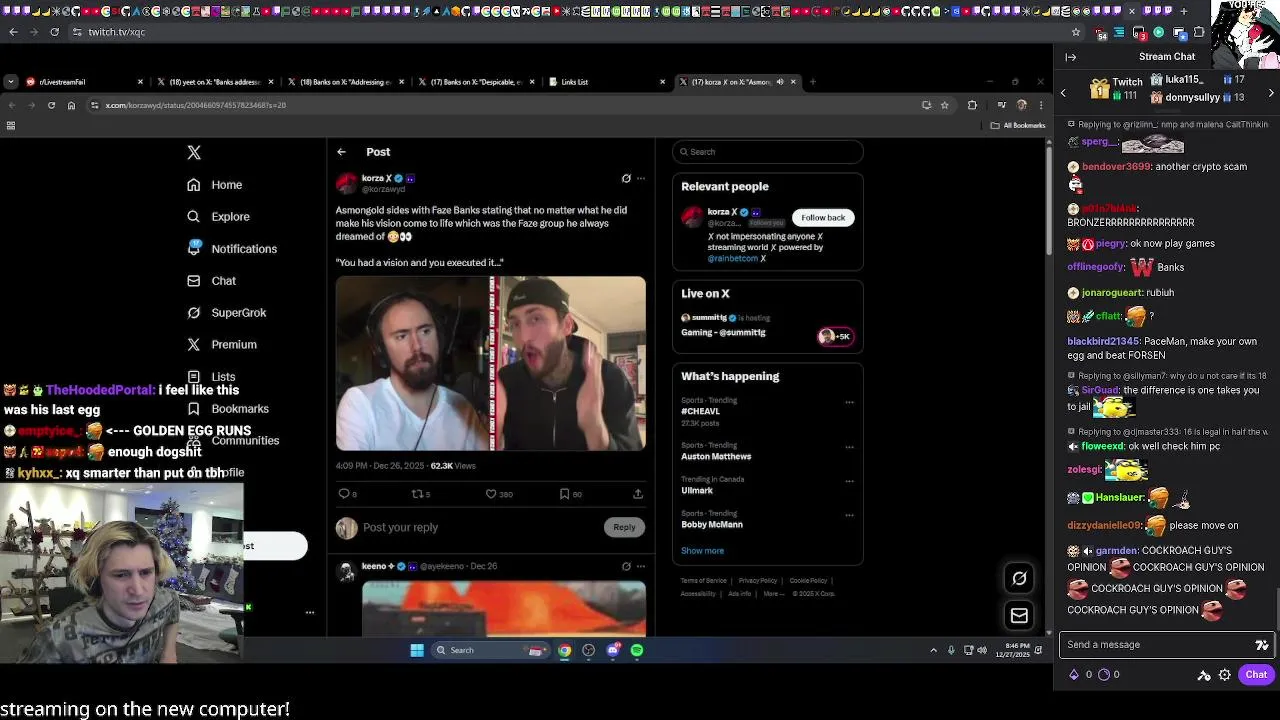Click the Send a message chat field

(1155, 645)
